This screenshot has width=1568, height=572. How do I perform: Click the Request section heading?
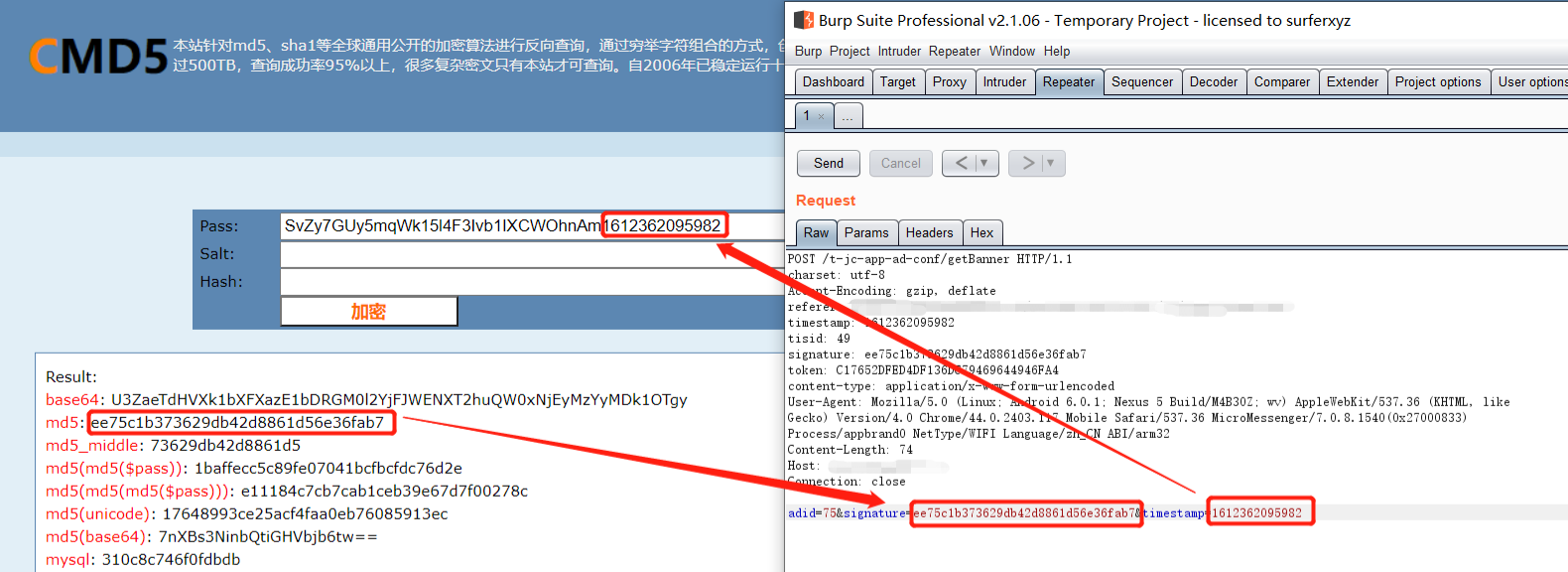click(826, 201)
